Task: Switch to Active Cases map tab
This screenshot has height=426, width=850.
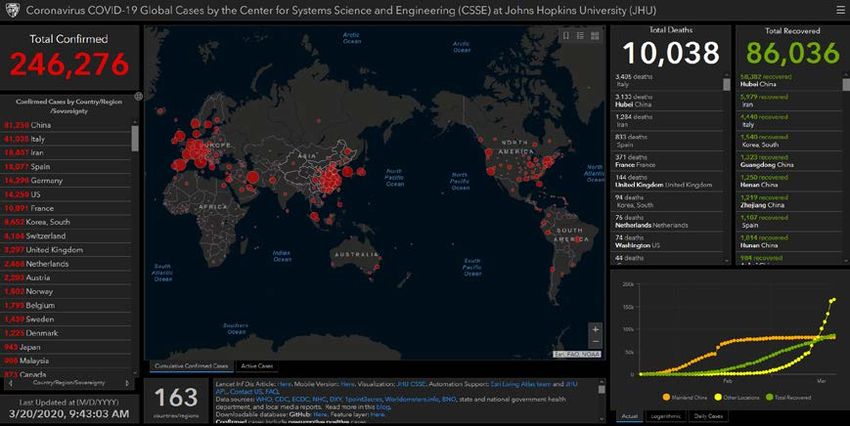Action: [257, 366]
